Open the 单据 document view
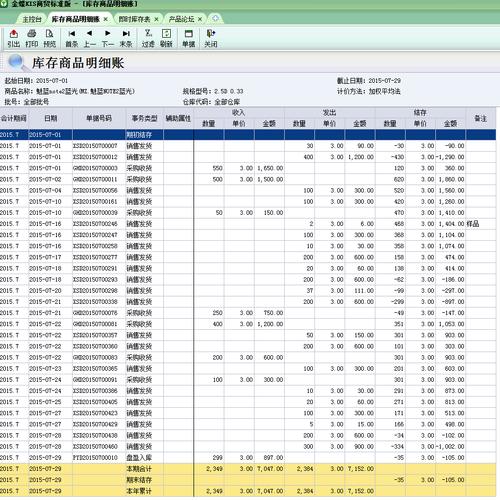This screenshot has height=500, width=500. tap(188, 38)
